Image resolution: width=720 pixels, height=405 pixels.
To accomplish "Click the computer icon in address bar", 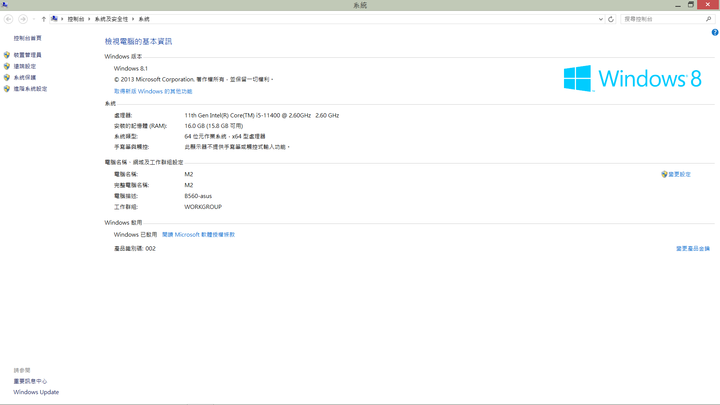I will [54, 19].
